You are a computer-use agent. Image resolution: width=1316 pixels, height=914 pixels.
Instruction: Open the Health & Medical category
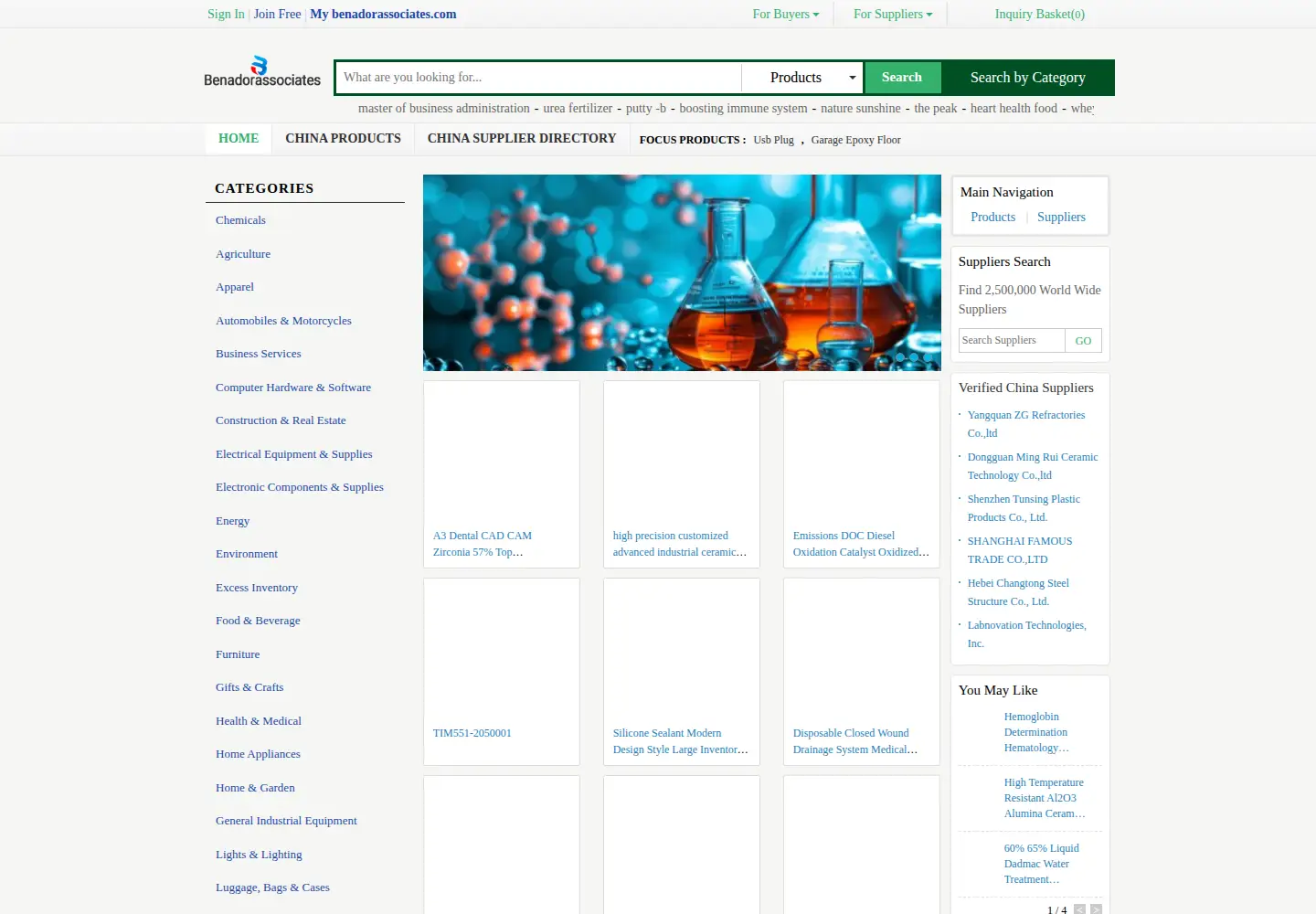click(259, 721)
